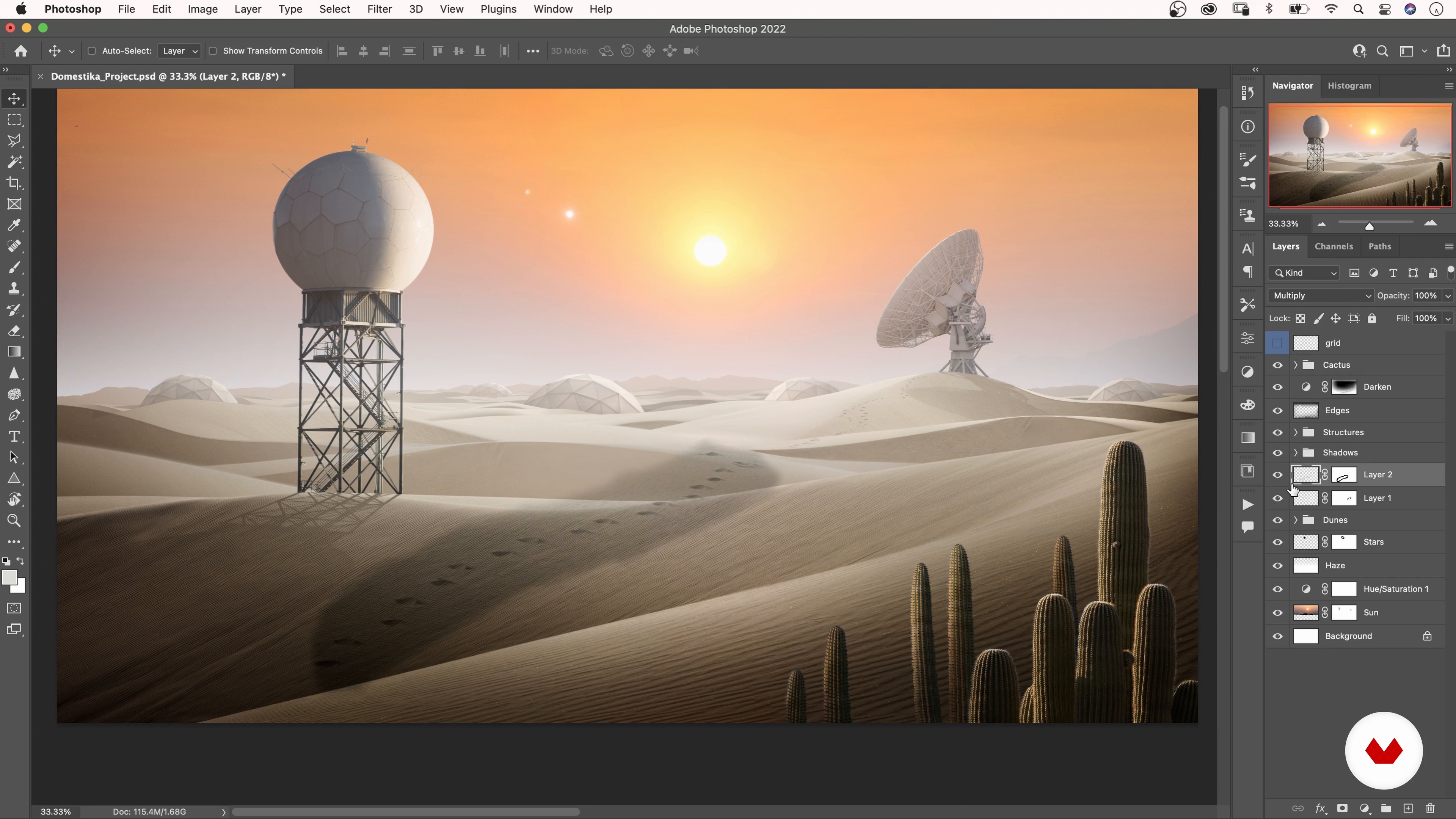Image resolution: width=1456 pixels, height=819 pixels.
Task: Expand the Structures group
Action: (x=1296, y=432)
